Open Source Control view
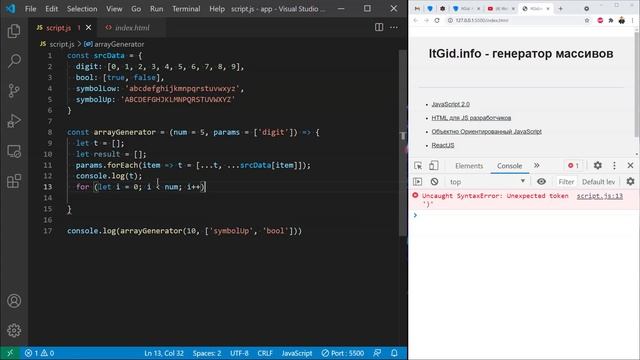This screenshot has height=360, width=640. point(14,91)
